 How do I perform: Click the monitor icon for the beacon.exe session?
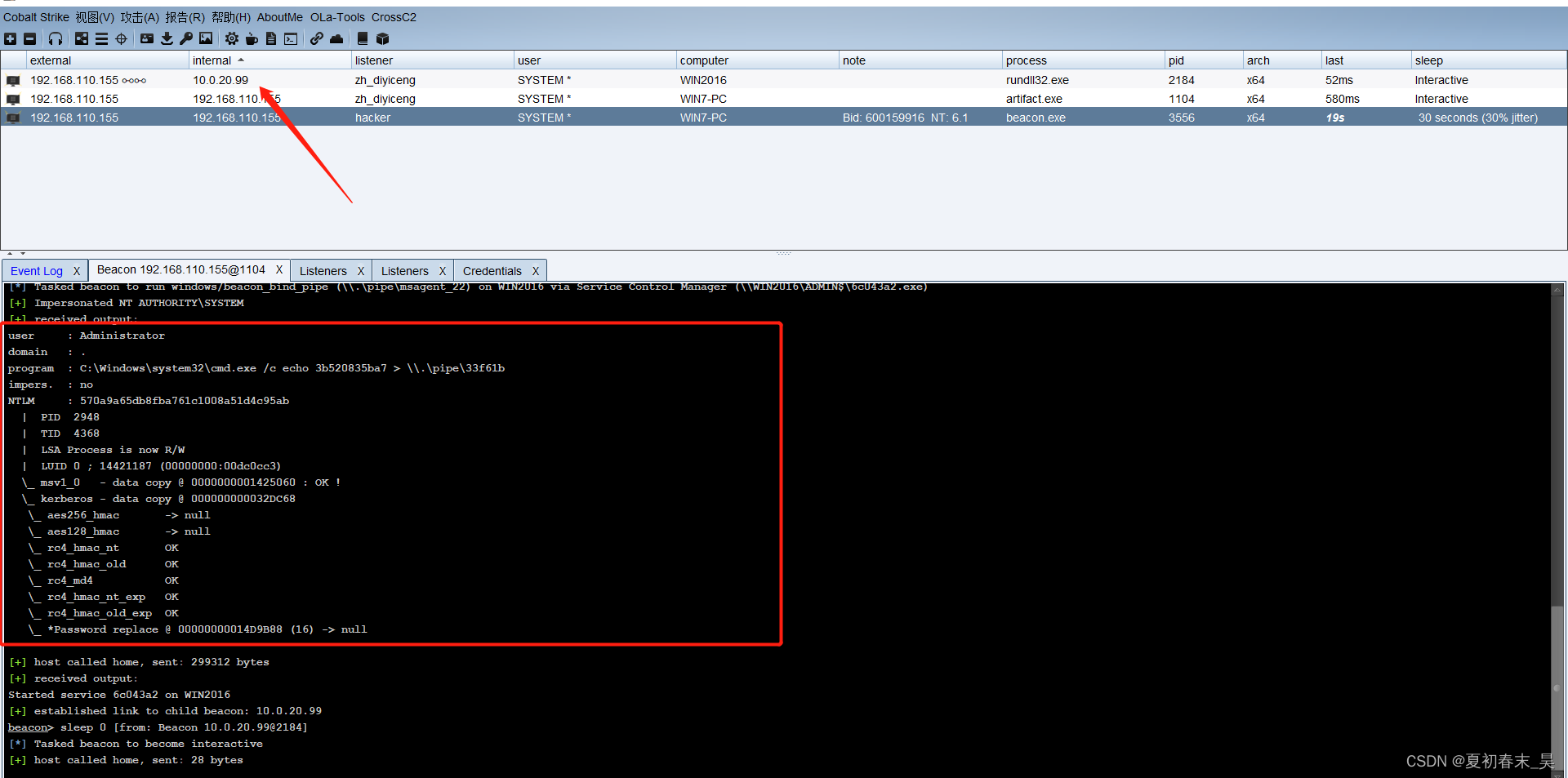click(13, 118)
